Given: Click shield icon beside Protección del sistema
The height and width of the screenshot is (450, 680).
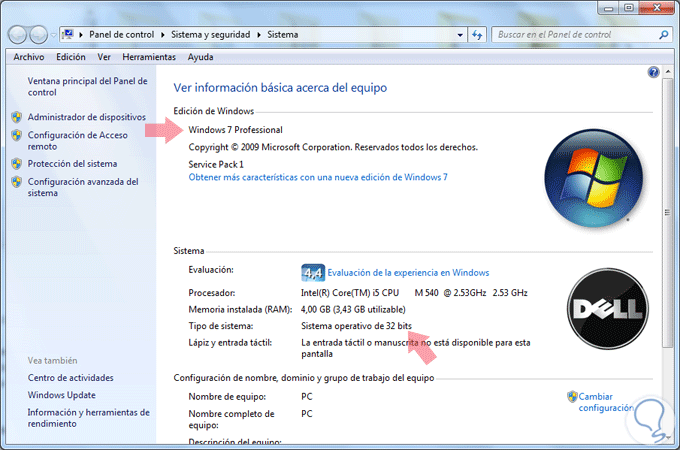Looking at the screenshot, I should 16,164.
